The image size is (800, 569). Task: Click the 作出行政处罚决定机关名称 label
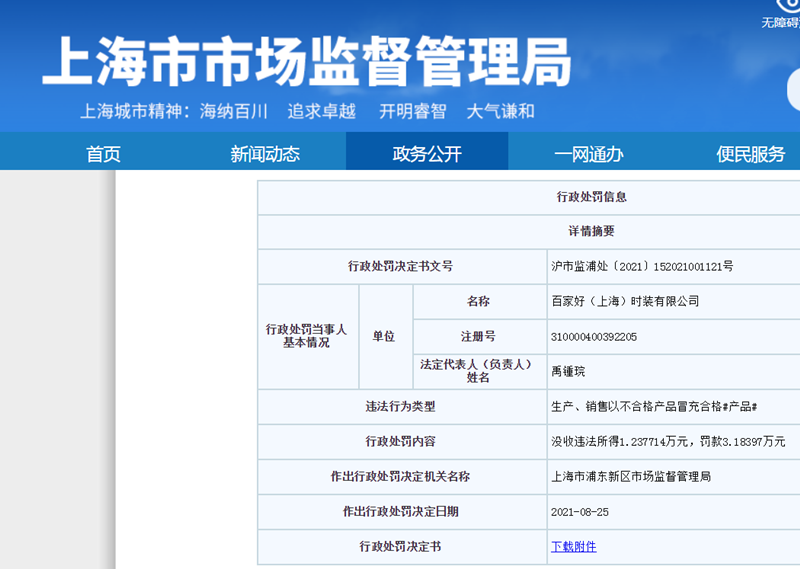400,477
